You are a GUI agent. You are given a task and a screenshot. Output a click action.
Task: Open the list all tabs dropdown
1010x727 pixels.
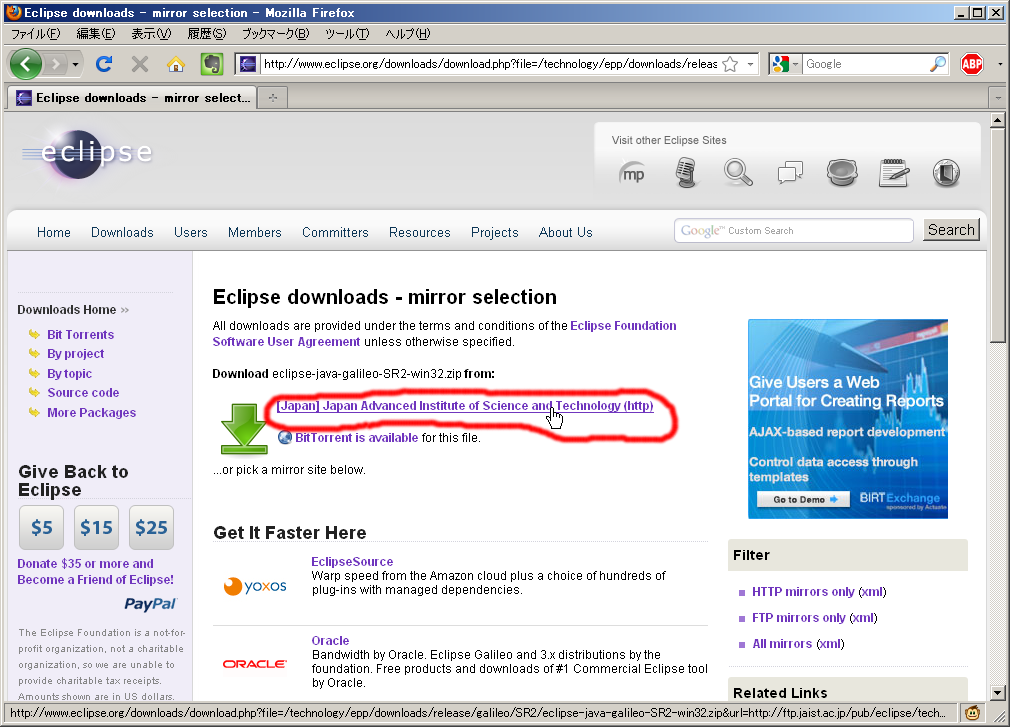click(998, 98)
